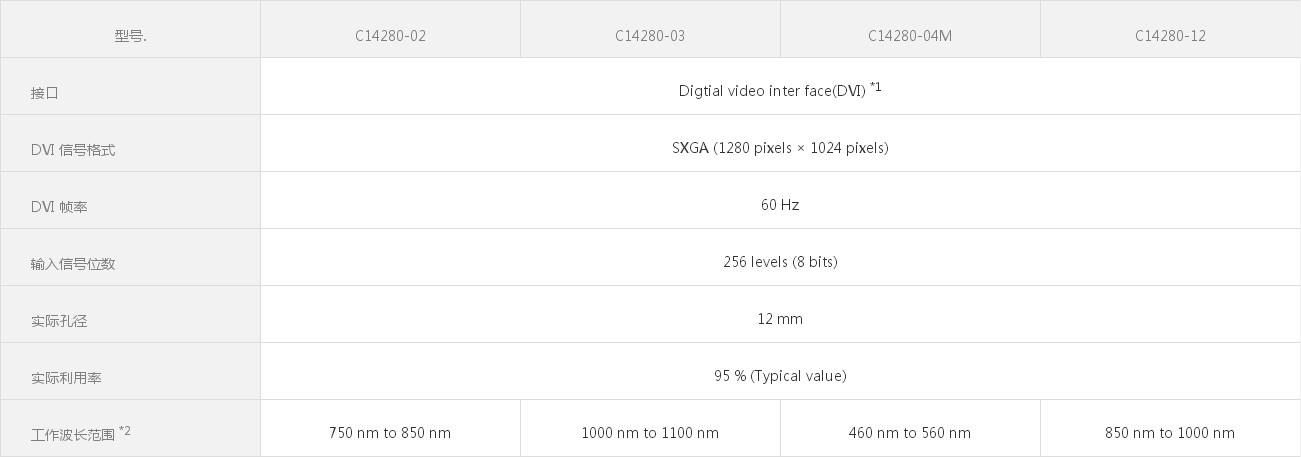Click the 850 nm to 1000 nm cell

tap(1170, 433)
